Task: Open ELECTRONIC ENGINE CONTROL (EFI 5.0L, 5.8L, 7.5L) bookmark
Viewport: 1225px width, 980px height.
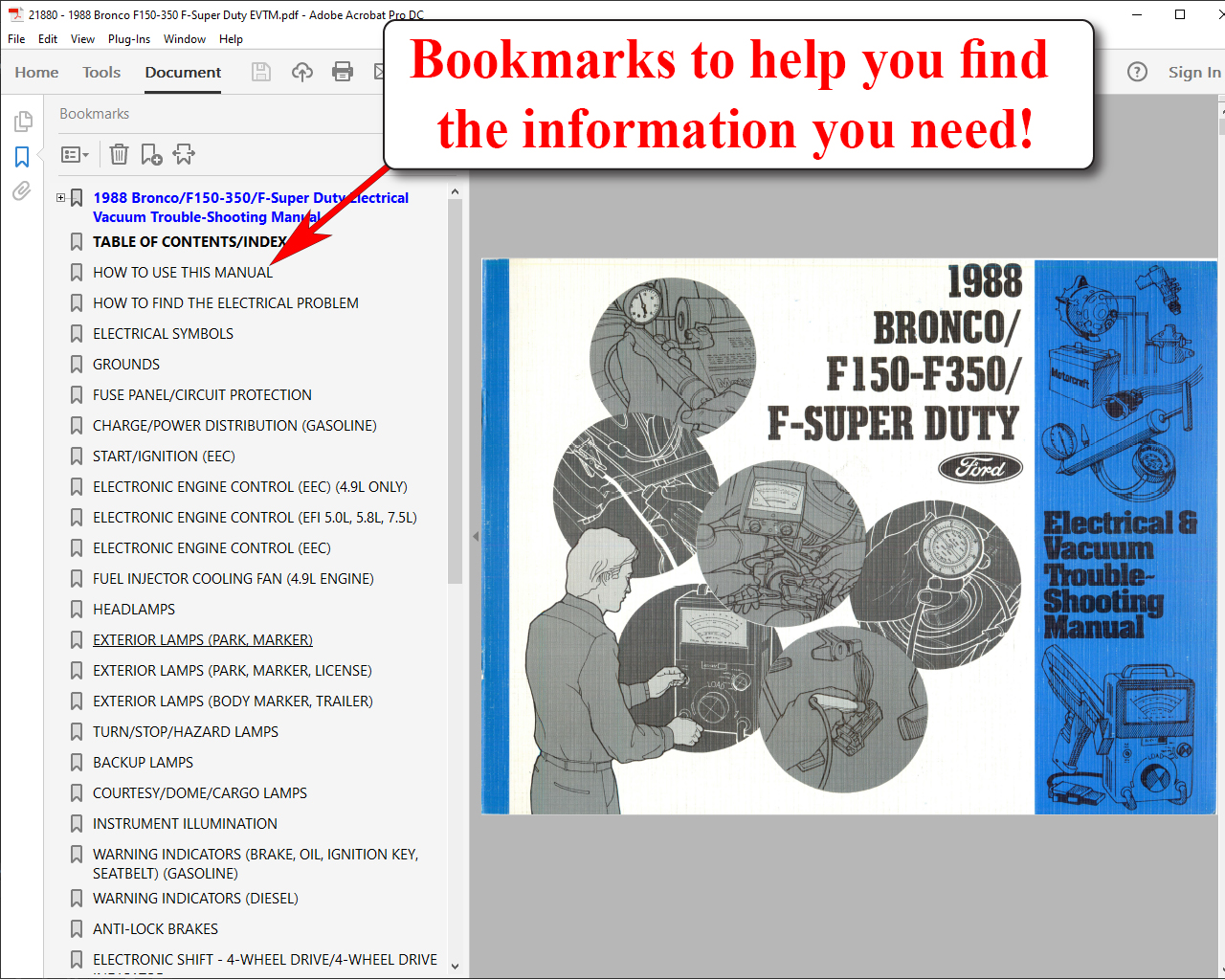Action: pos(255,518)
